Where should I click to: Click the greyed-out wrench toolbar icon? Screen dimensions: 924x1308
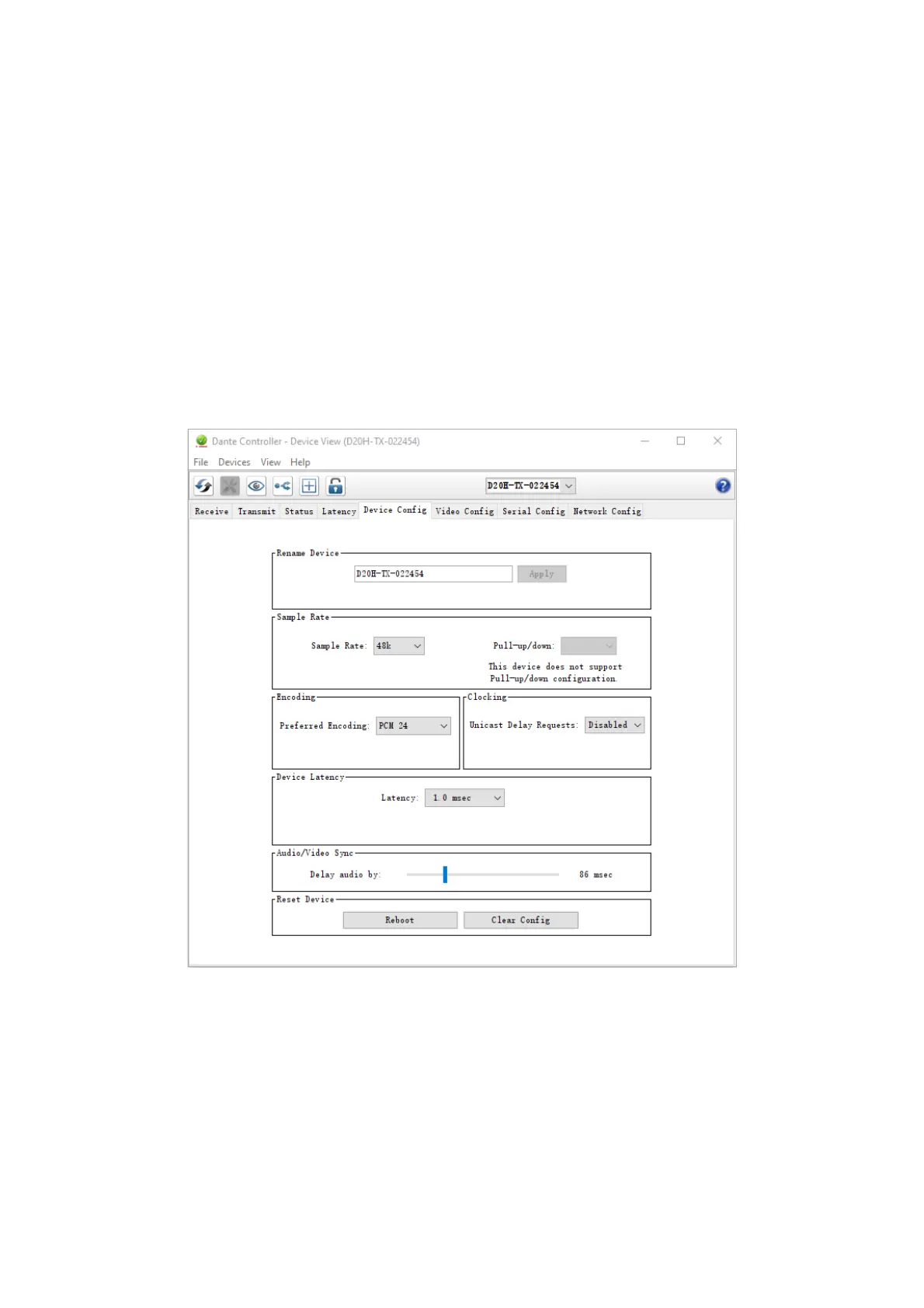pos(230,486)
